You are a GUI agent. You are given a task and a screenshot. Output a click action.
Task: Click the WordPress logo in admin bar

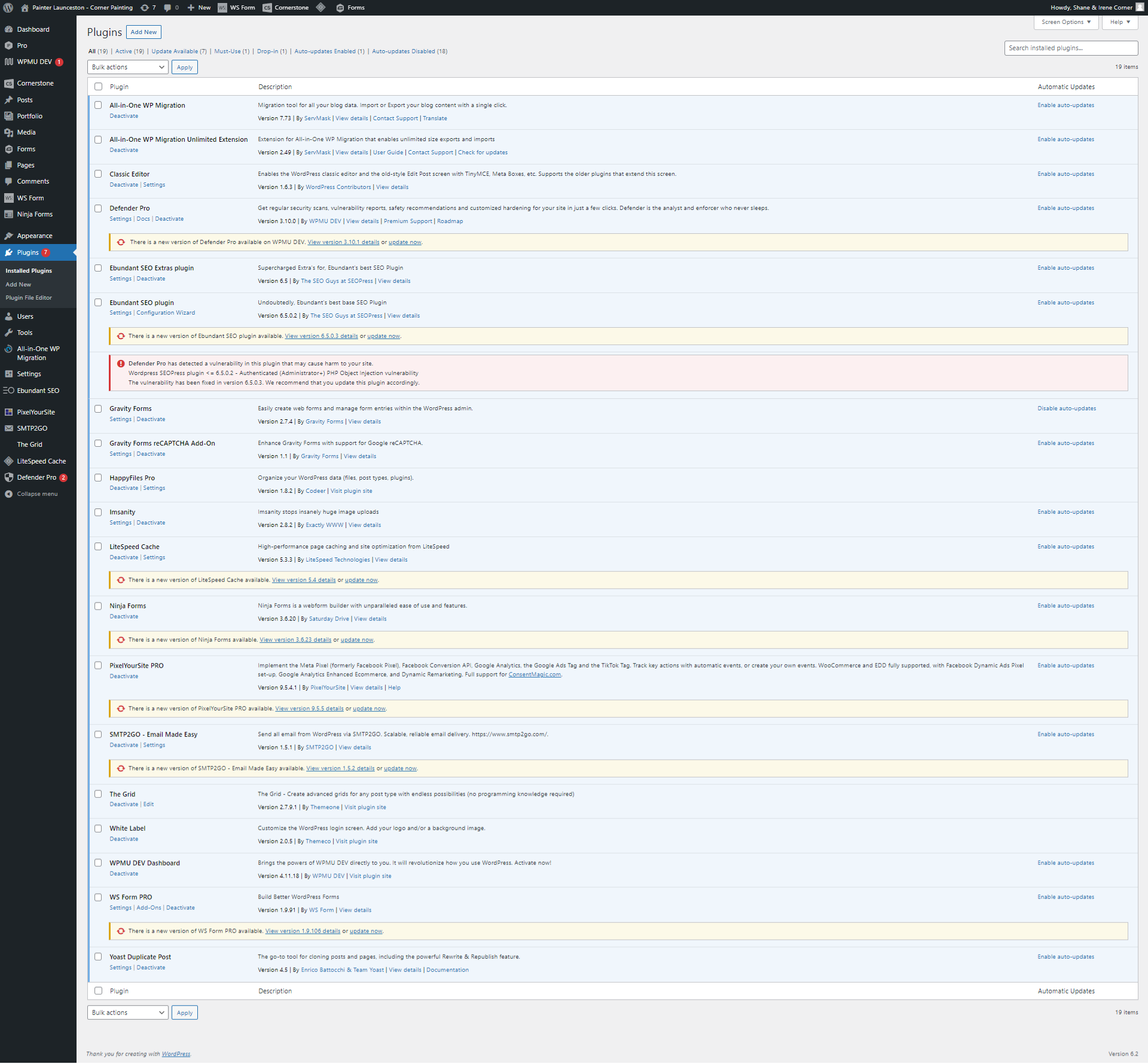[x=8, y=8]
